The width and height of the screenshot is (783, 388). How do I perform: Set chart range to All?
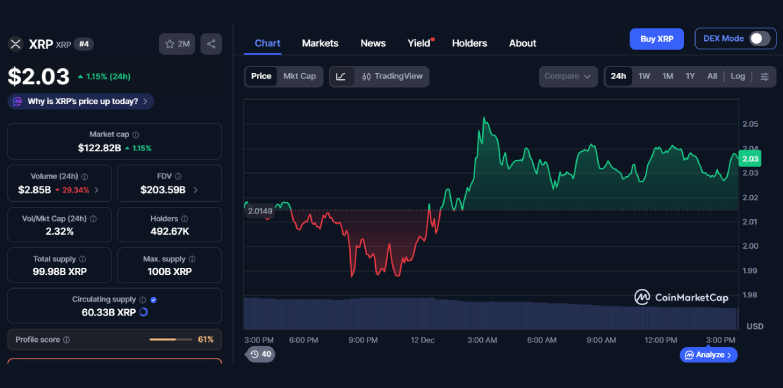pos(712,76)
